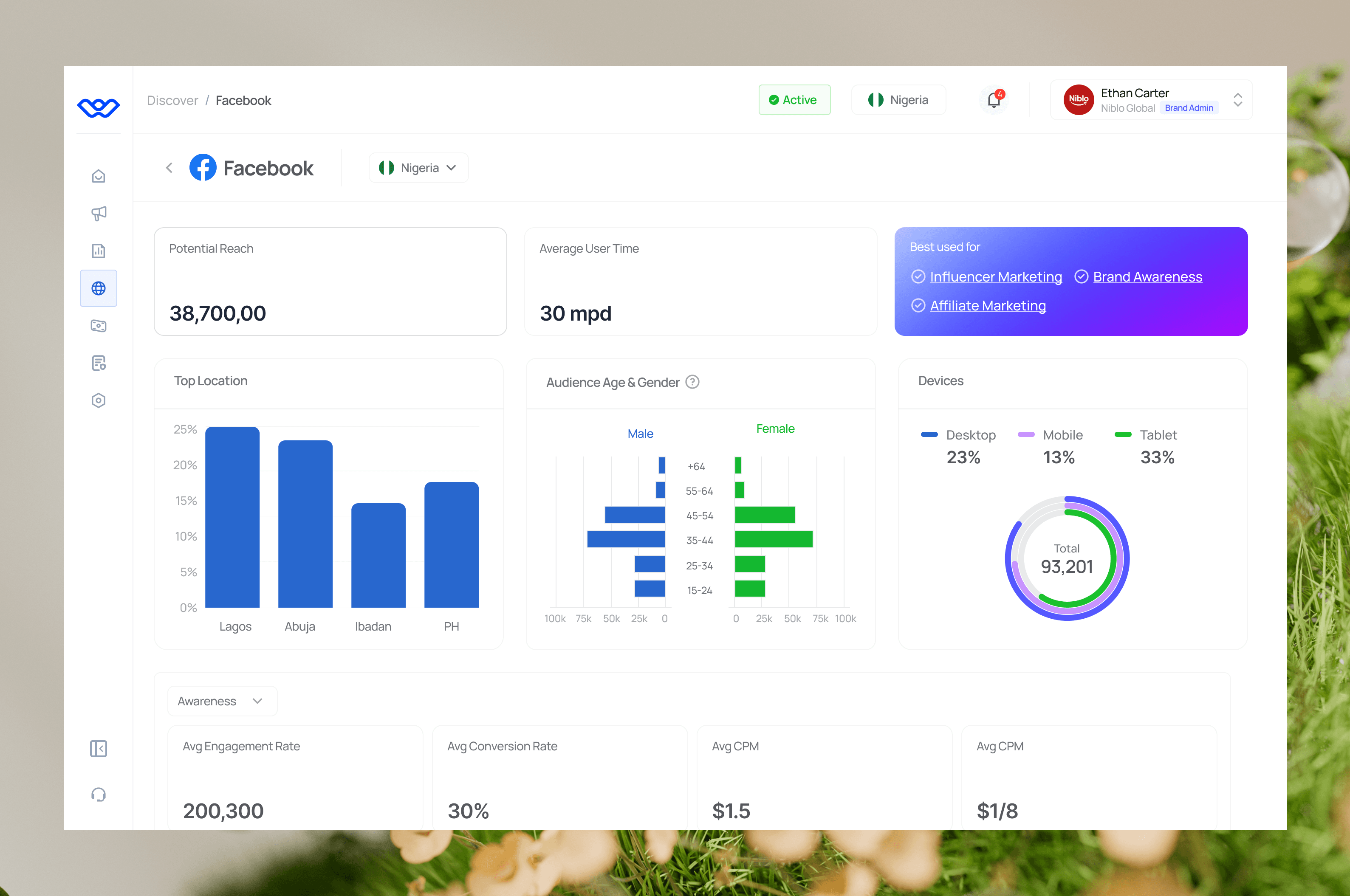This screenshot has width=1350, height=896.
Task: Open the home icon in sidebar
Action: point(98,176)
